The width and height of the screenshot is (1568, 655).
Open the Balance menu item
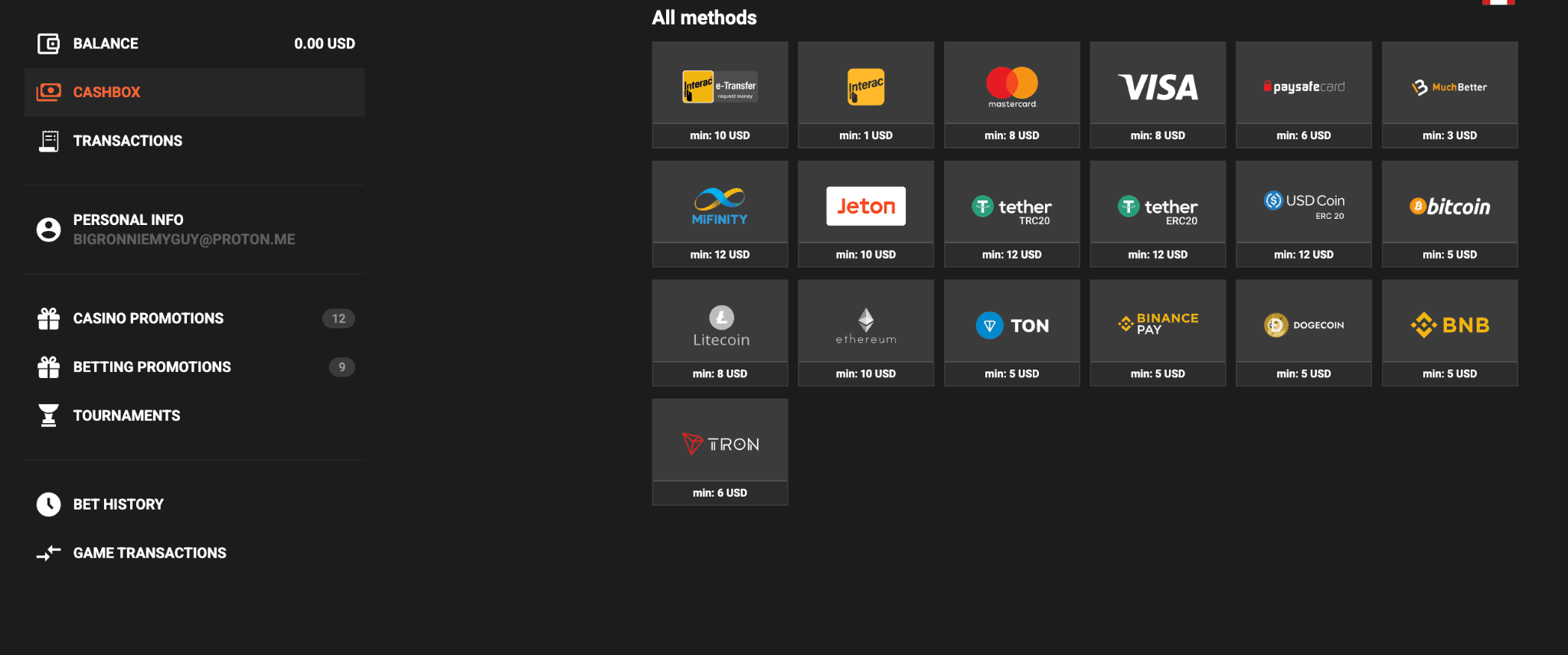[194, 44]
